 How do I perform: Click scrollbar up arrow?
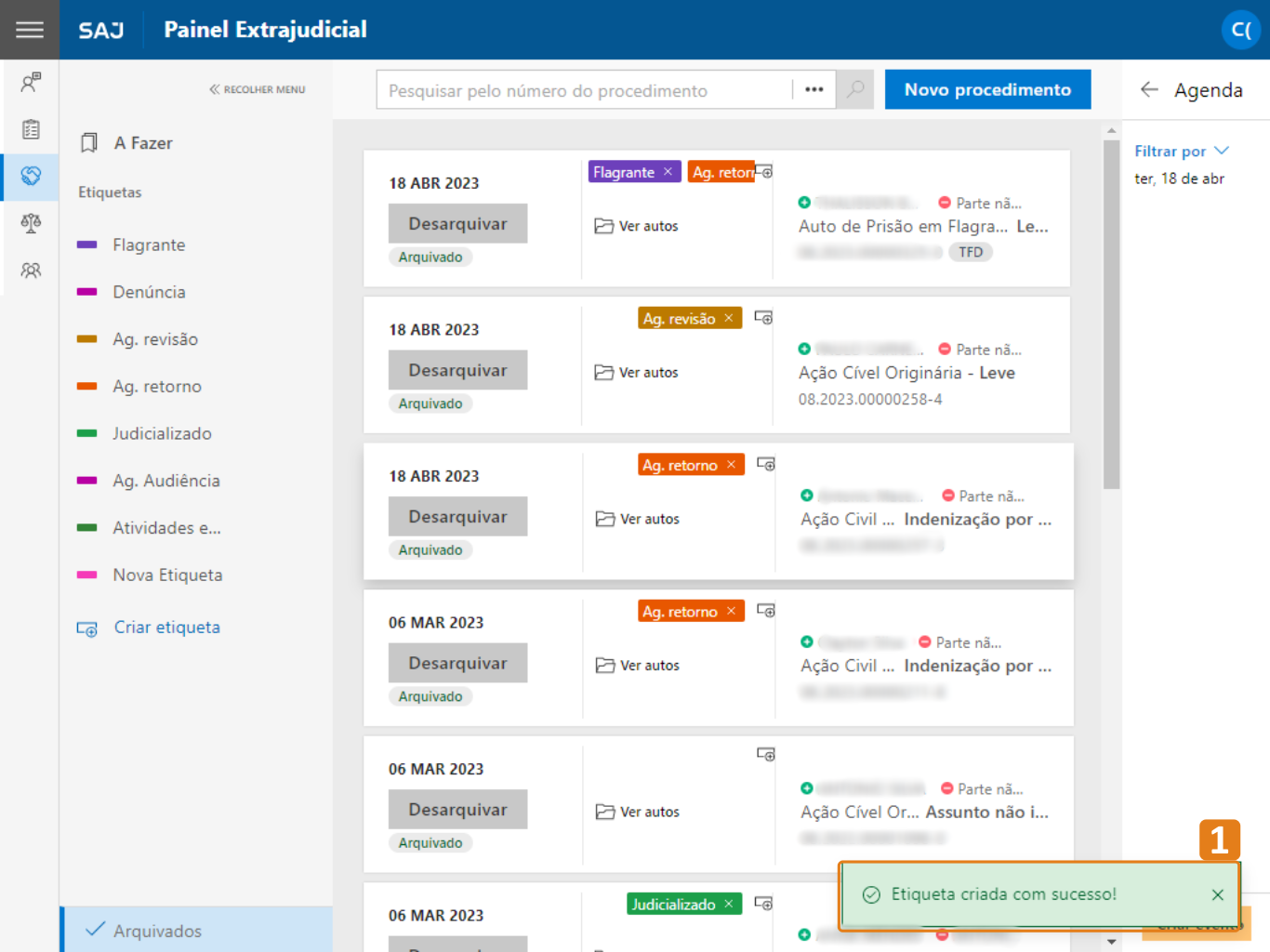coord(1111,131)
